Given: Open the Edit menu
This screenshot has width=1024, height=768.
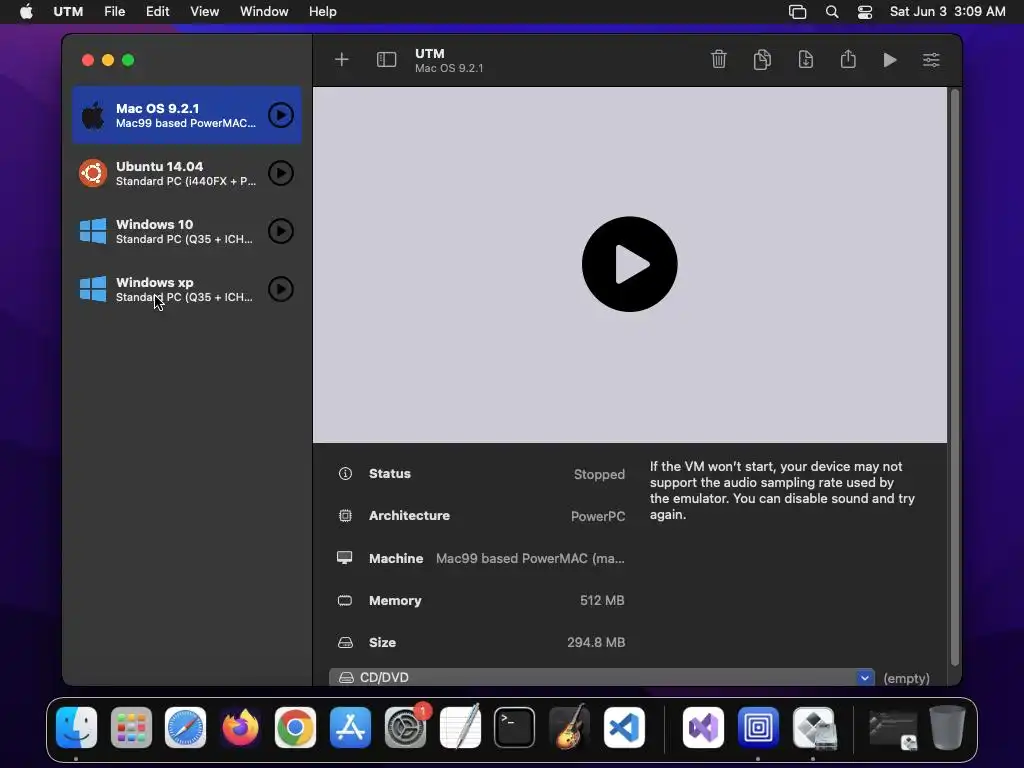Looking at the screenshot, I should point(157,12).
